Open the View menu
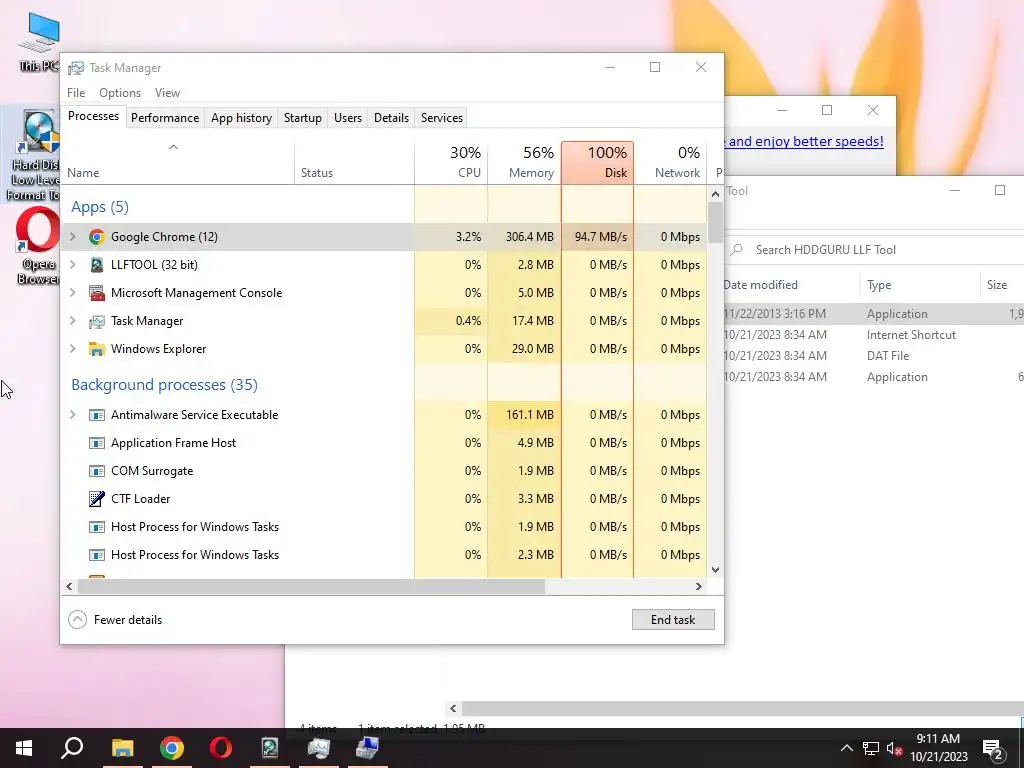 coord(167,93)
